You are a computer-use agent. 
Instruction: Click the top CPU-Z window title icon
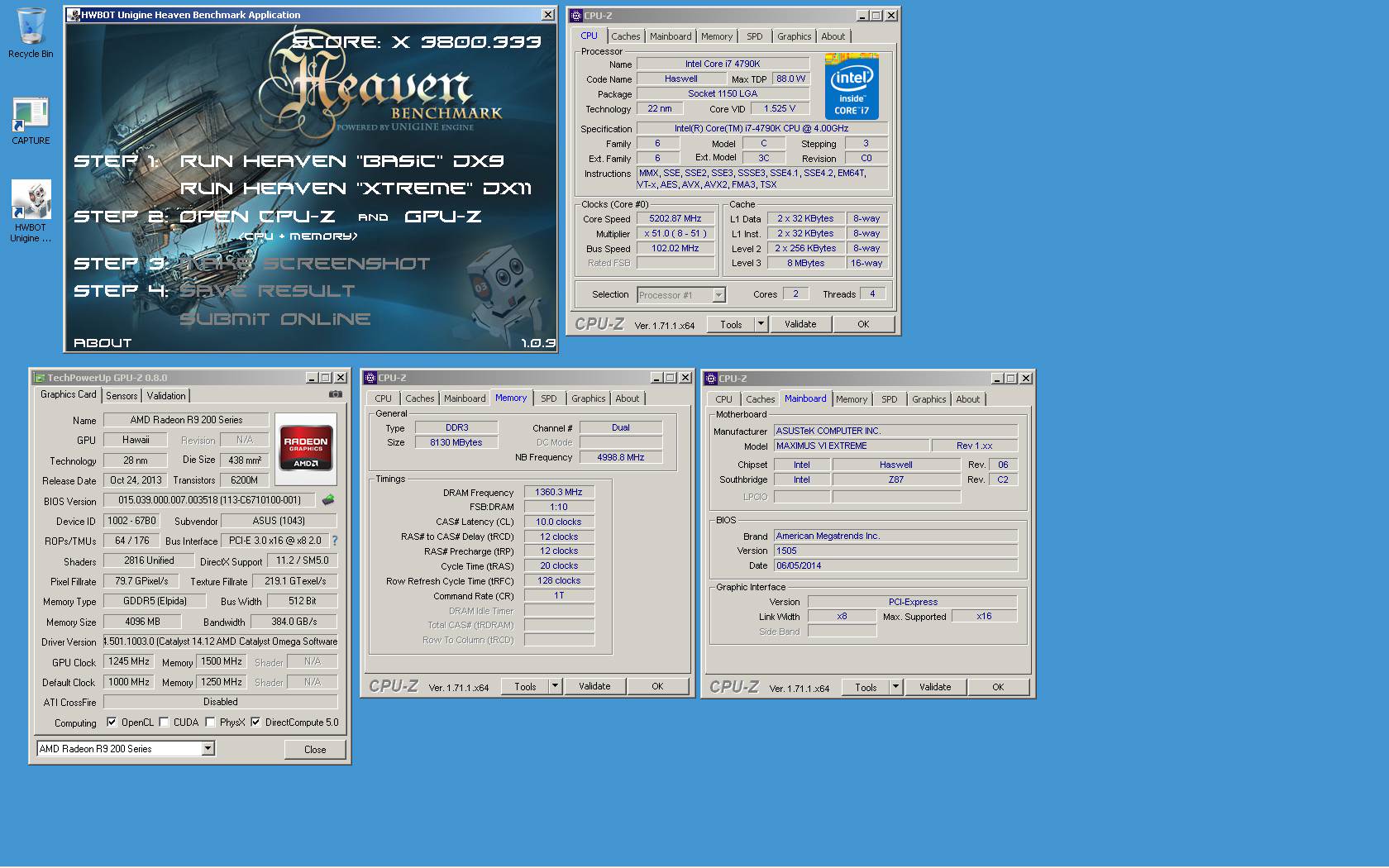coord(576,16)
